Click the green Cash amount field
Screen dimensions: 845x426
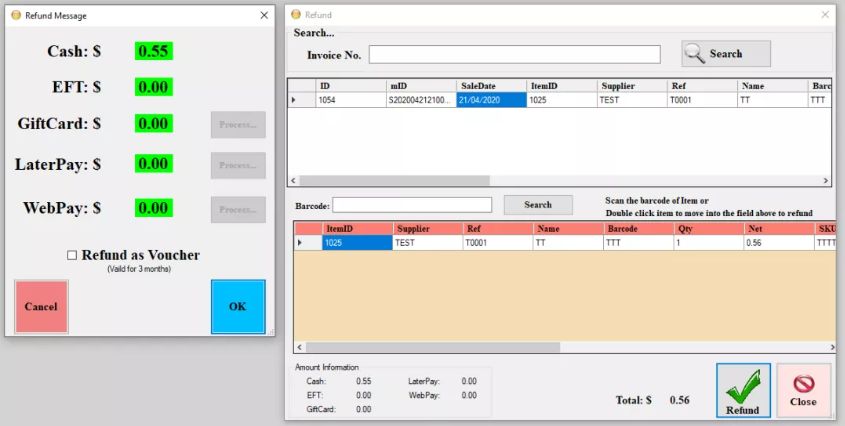[153, 51]
